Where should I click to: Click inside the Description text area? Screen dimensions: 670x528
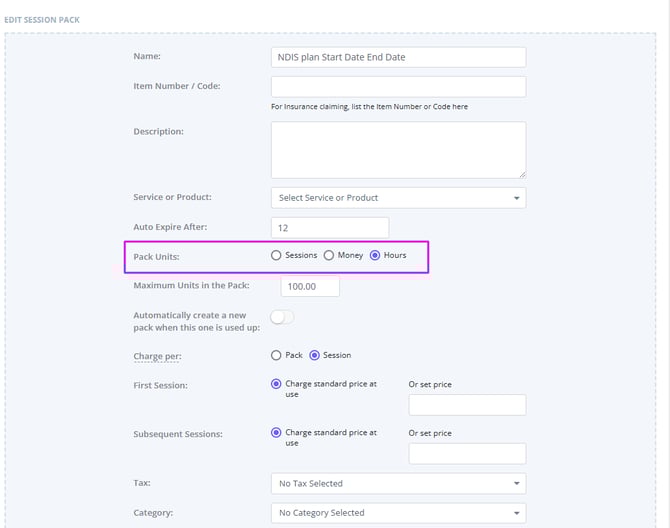click(x=398, y=149)
